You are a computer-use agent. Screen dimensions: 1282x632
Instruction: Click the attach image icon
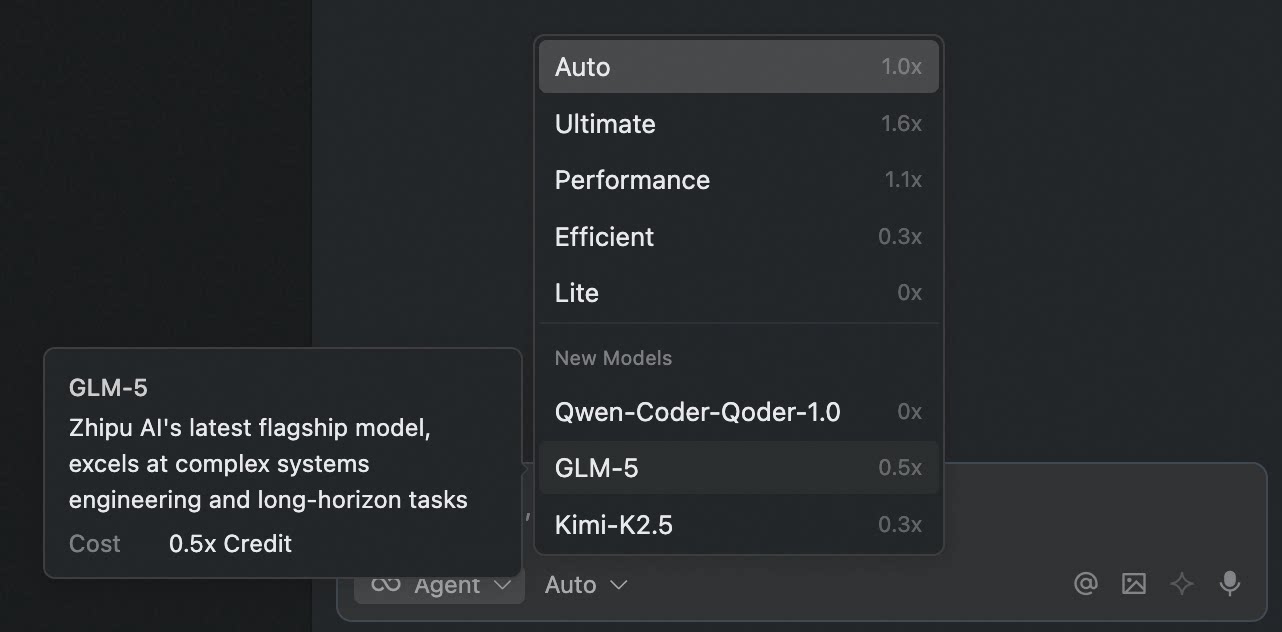tap(1133, 584)
